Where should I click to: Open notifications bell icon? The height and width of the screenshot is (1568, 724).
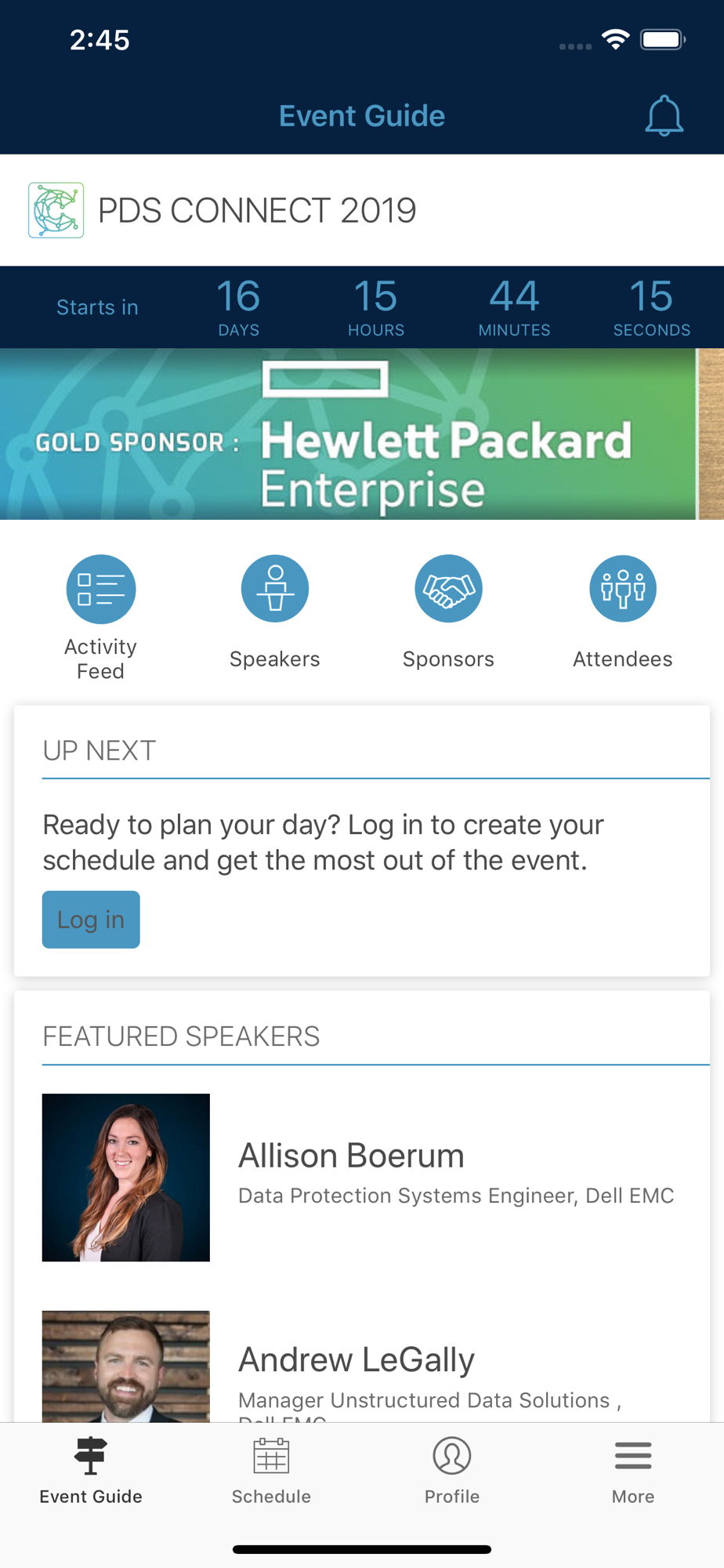[664, 116]
